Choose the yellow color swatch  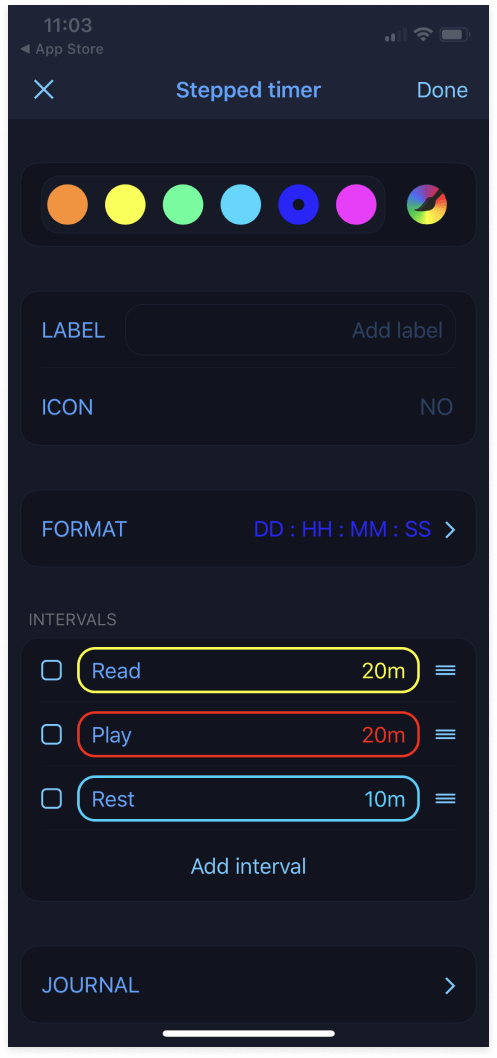point(125,204)
